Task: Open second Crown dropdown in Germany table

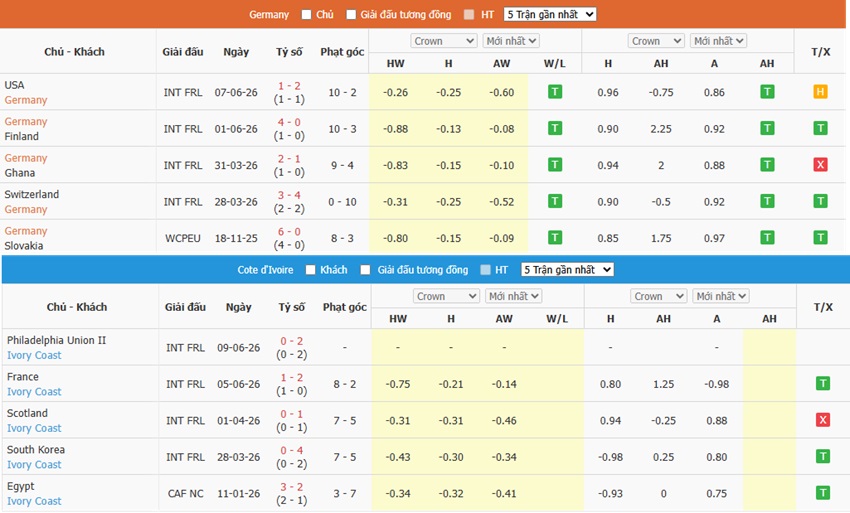Action: click(655, 41)
